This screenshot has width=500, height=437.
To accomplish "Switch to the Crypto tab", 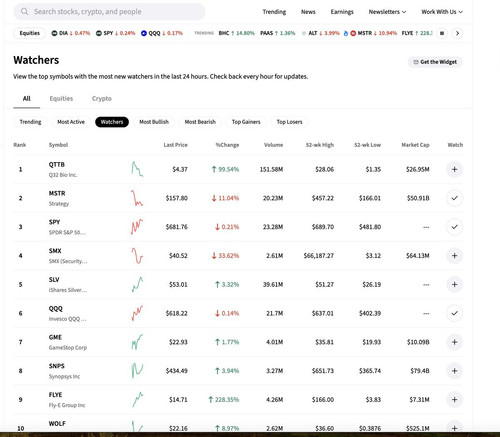I will point(102,99).
